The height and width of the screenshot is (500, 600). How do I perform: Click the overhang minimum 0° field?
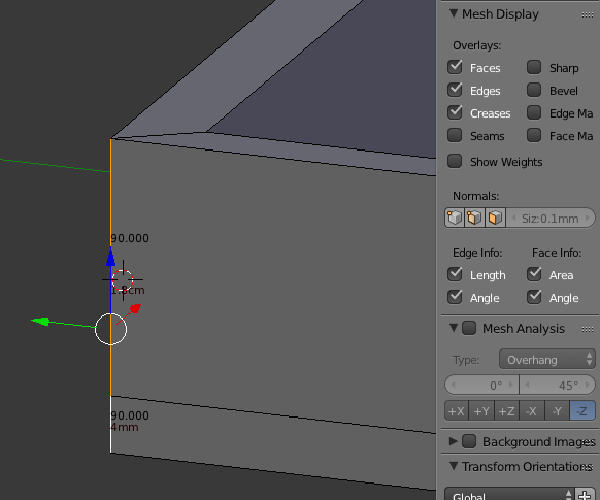(x=482, y=385)
